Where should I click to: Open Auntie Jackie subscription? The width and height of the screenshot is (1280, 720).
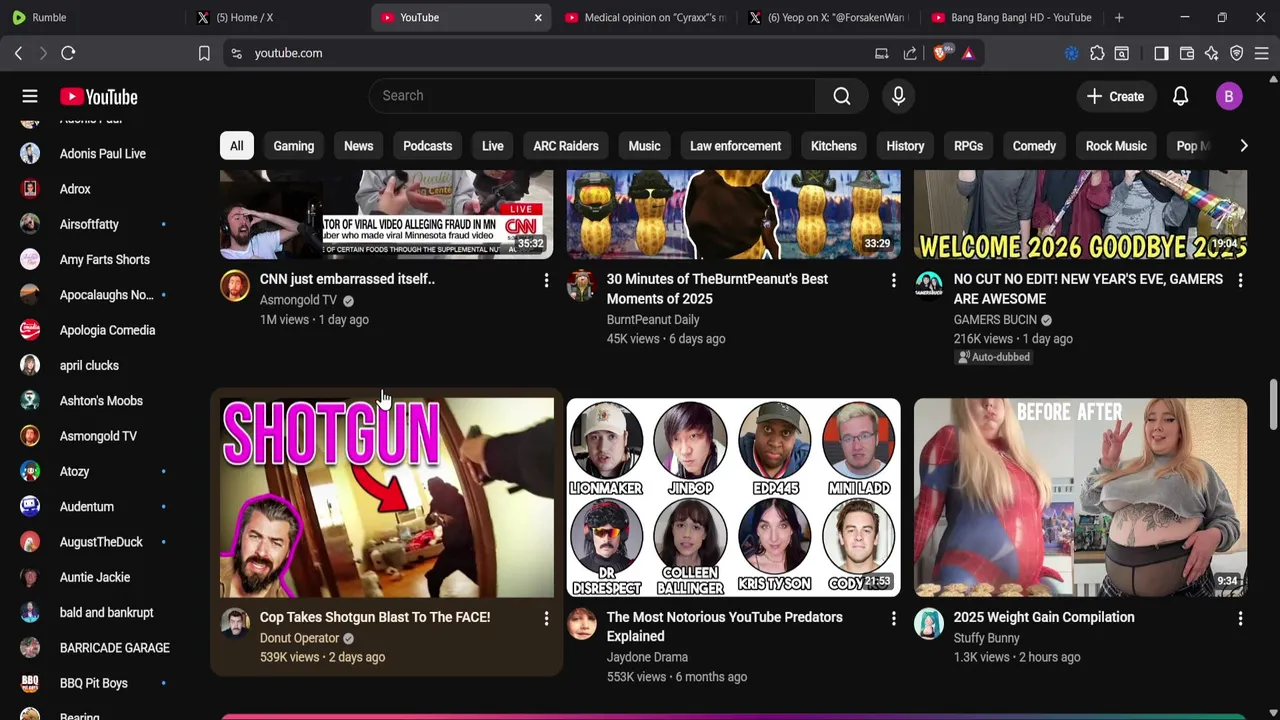pos(94,577)
